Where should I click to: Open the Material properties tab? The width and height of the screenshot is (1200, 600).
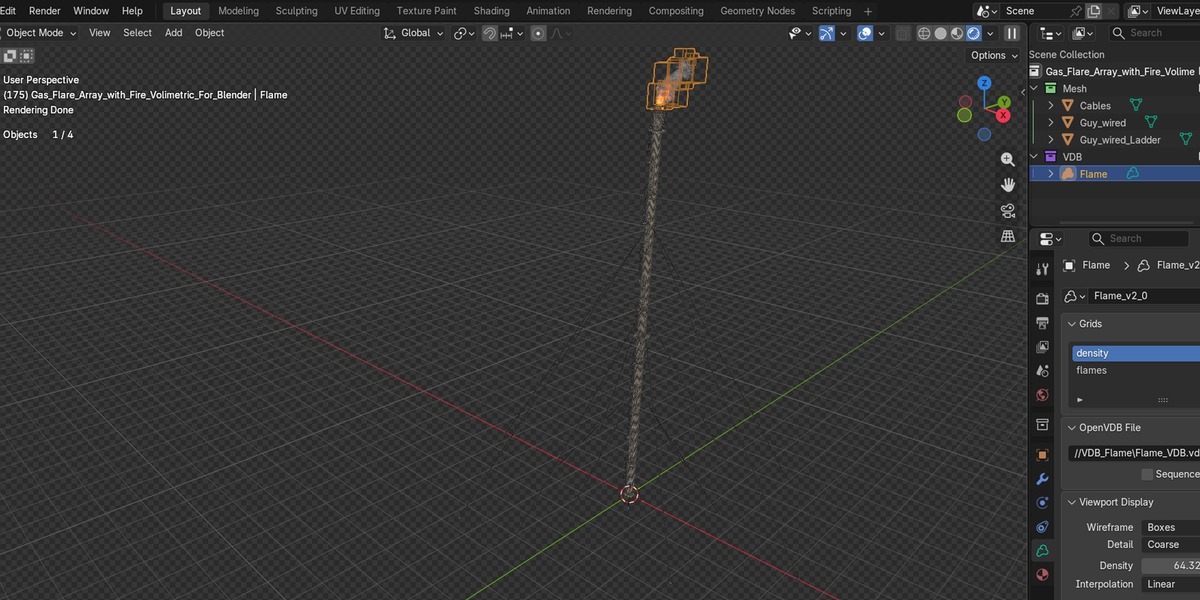tap(1042, 575)
